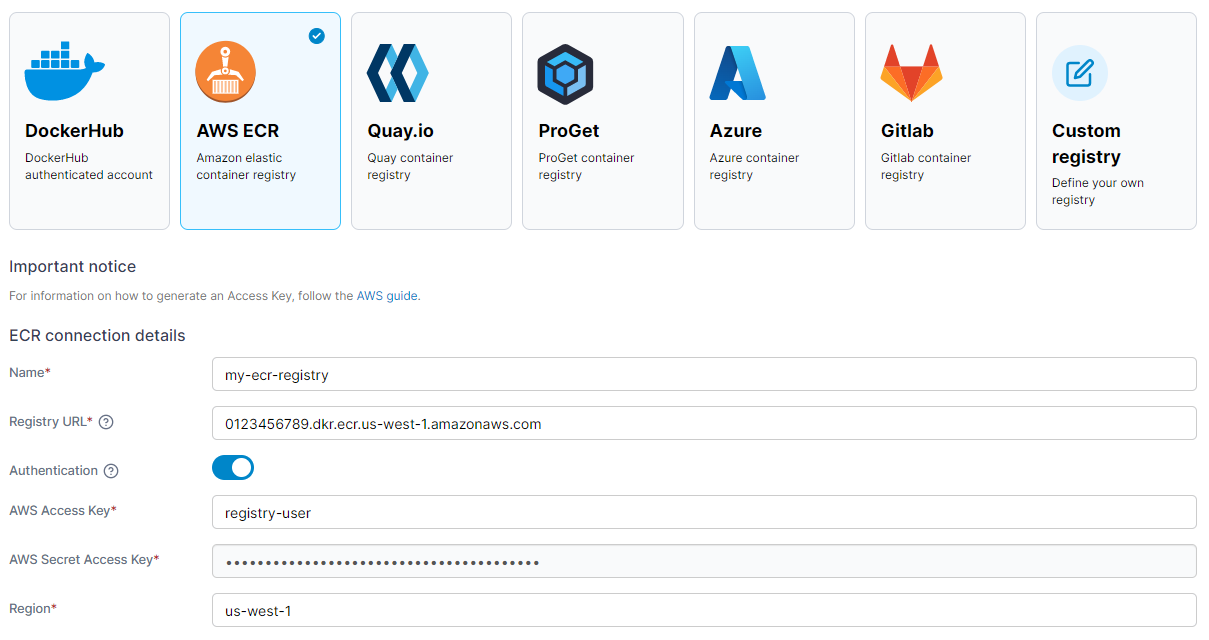The width and height of the screenshot is (1209, 640).
Task: Choose the AWS ECR orange logo
Action: (x=226, y=73)
